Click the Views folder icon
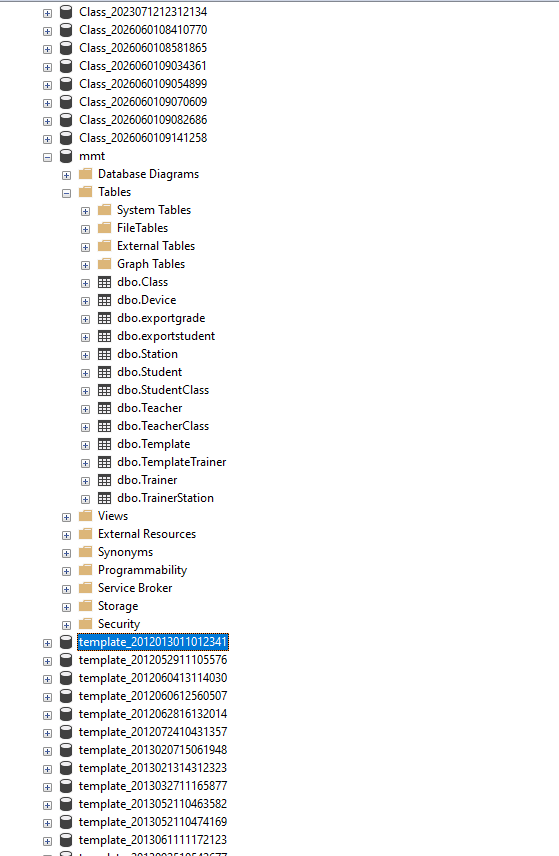Screen dimensions: 559x856 click(85, 516)
